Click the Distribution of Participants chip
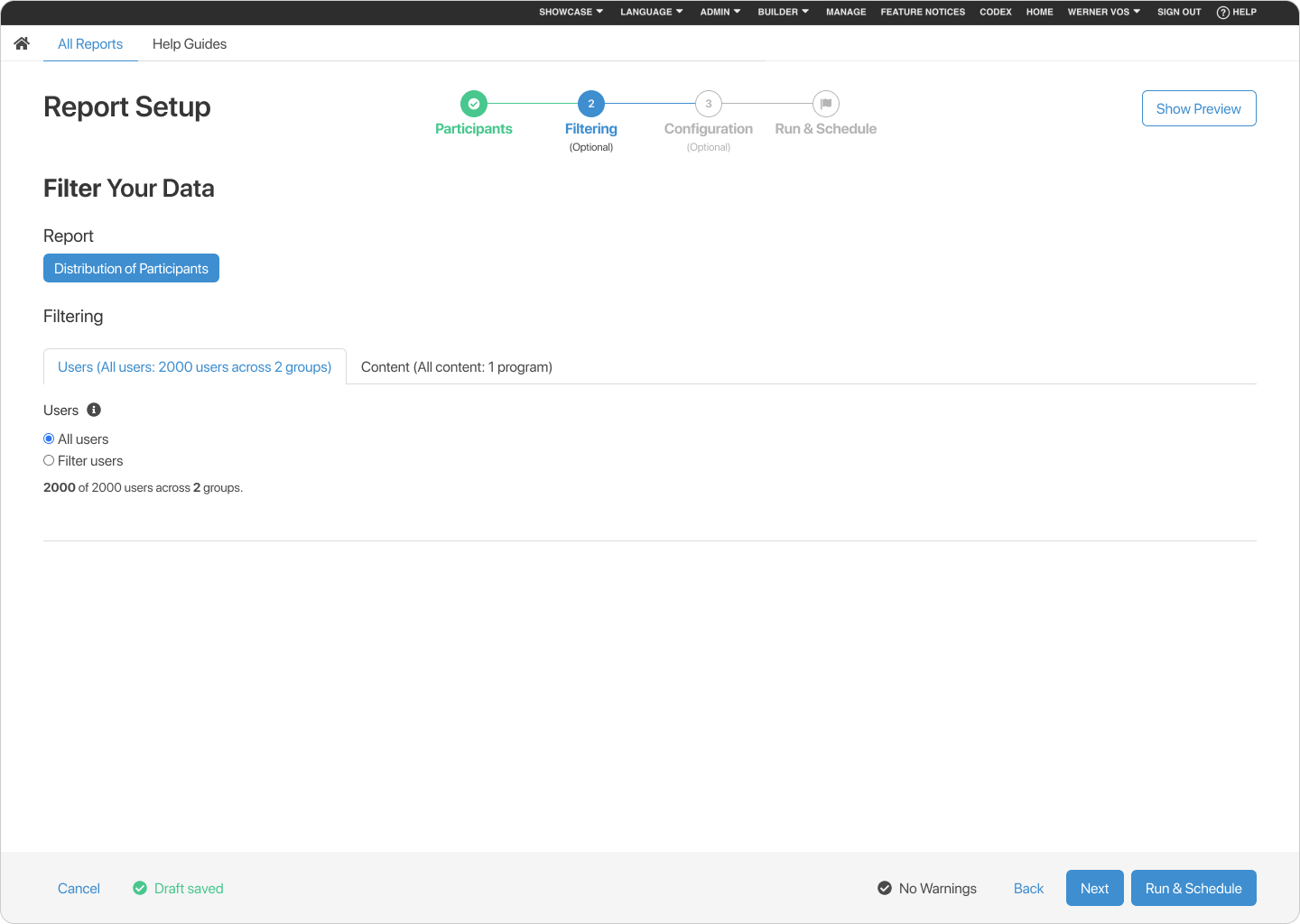 coord(131,268)
